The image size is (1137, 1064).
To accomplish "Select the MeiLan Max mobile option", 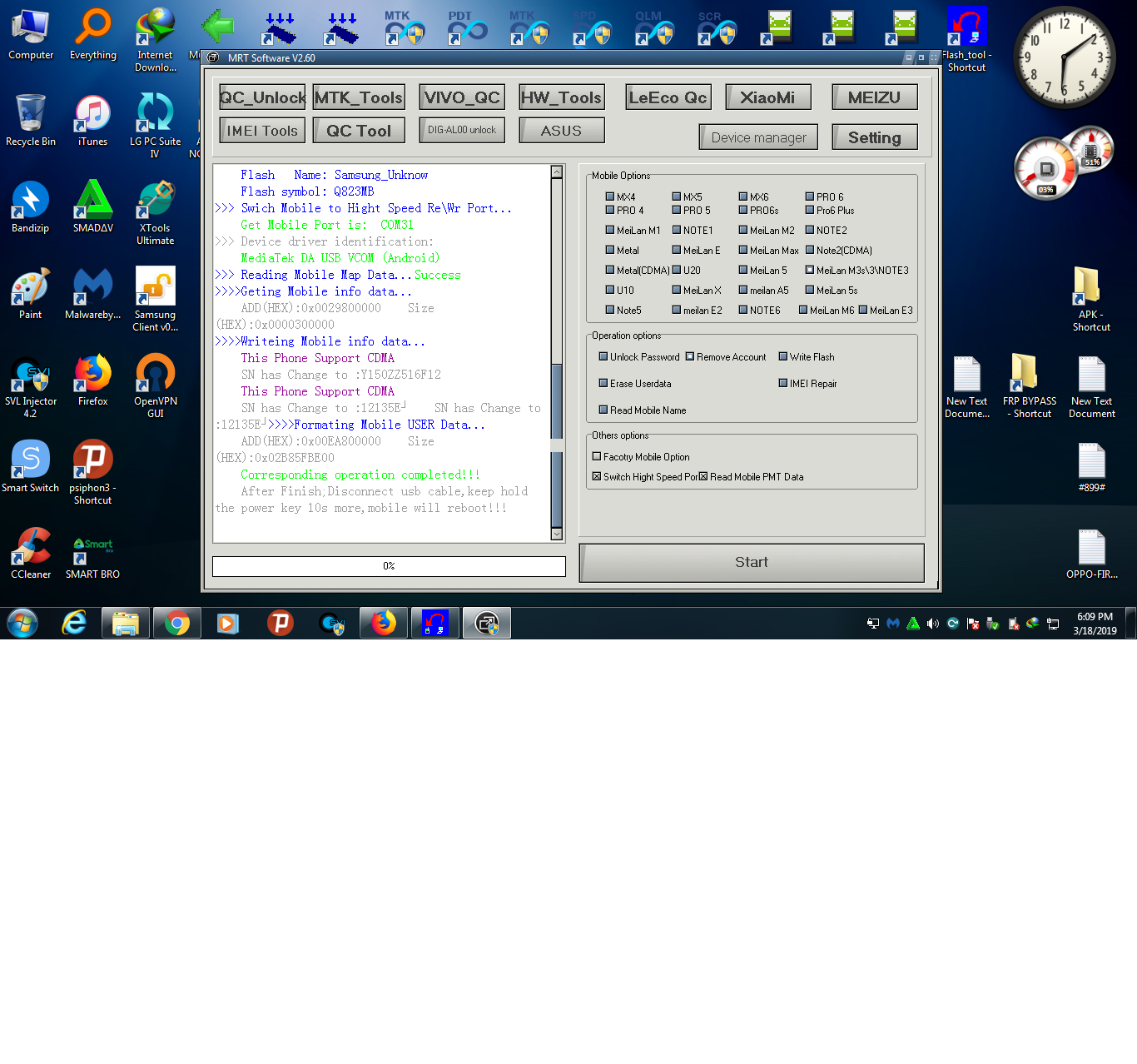I will tap(743, 250).
